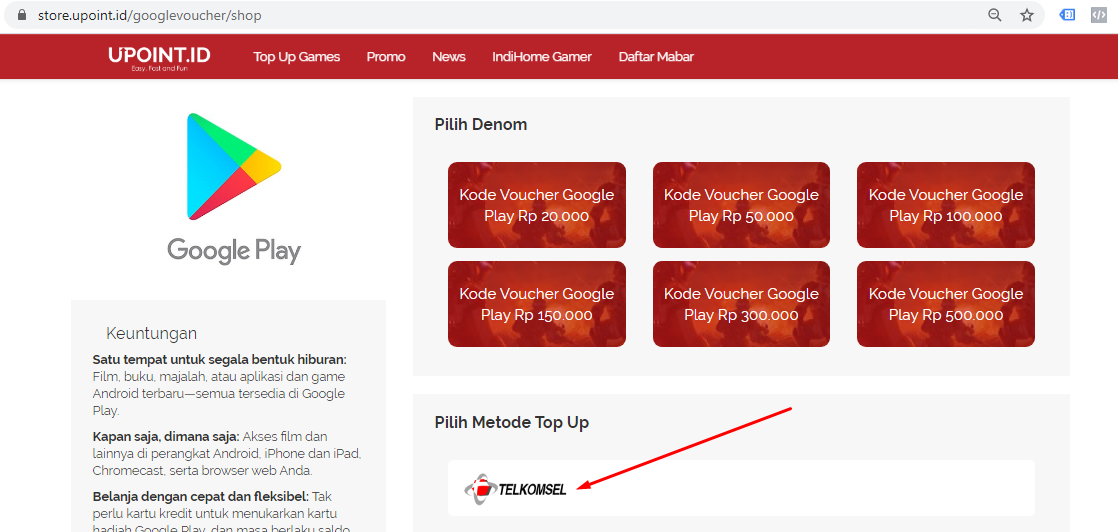This screenshot has height=532, width=1118.
Task: Click the 'Kapan saja, dimana saja' text
Action: pos(166,436)
